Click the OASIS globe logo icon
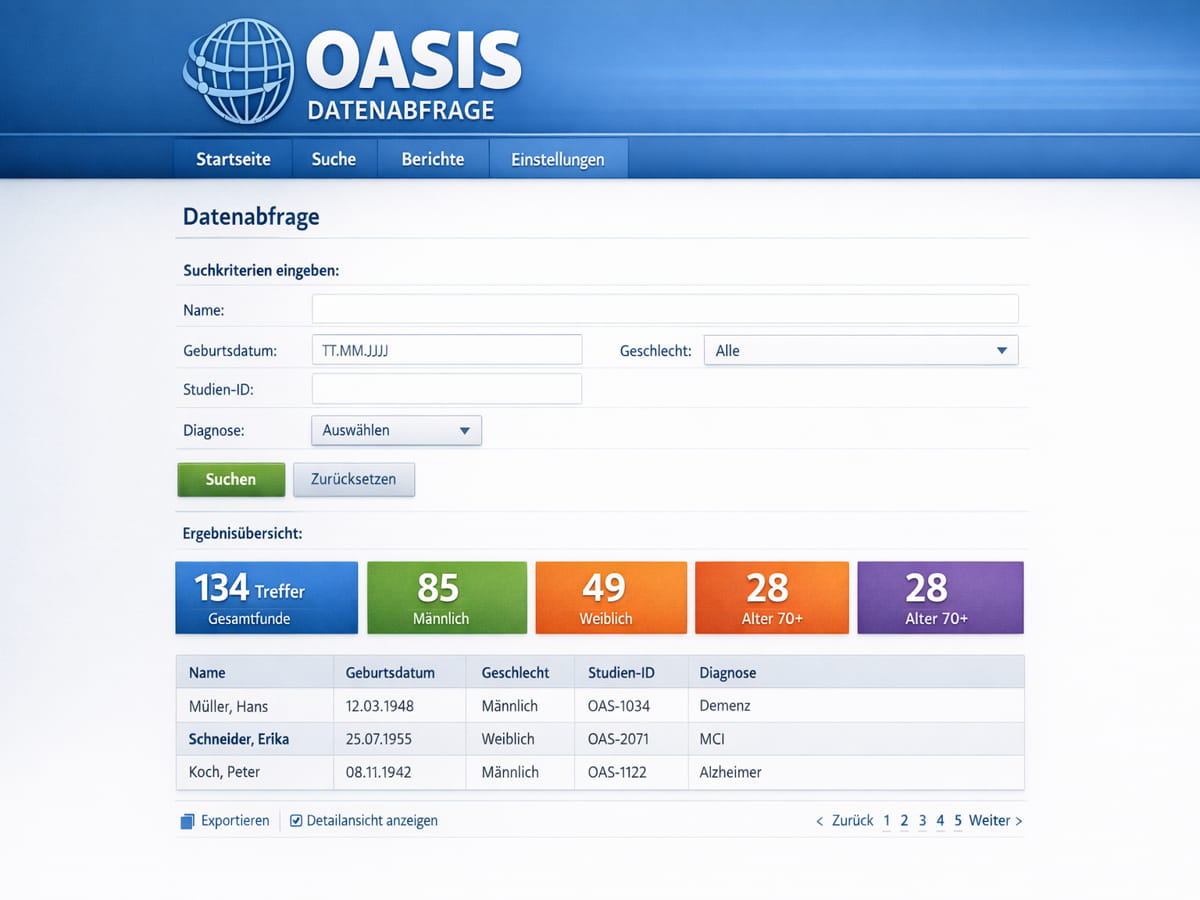Image resolution: width=1200 pixels, height=900 pixels. pyautogui.click(x=238, y=72)
